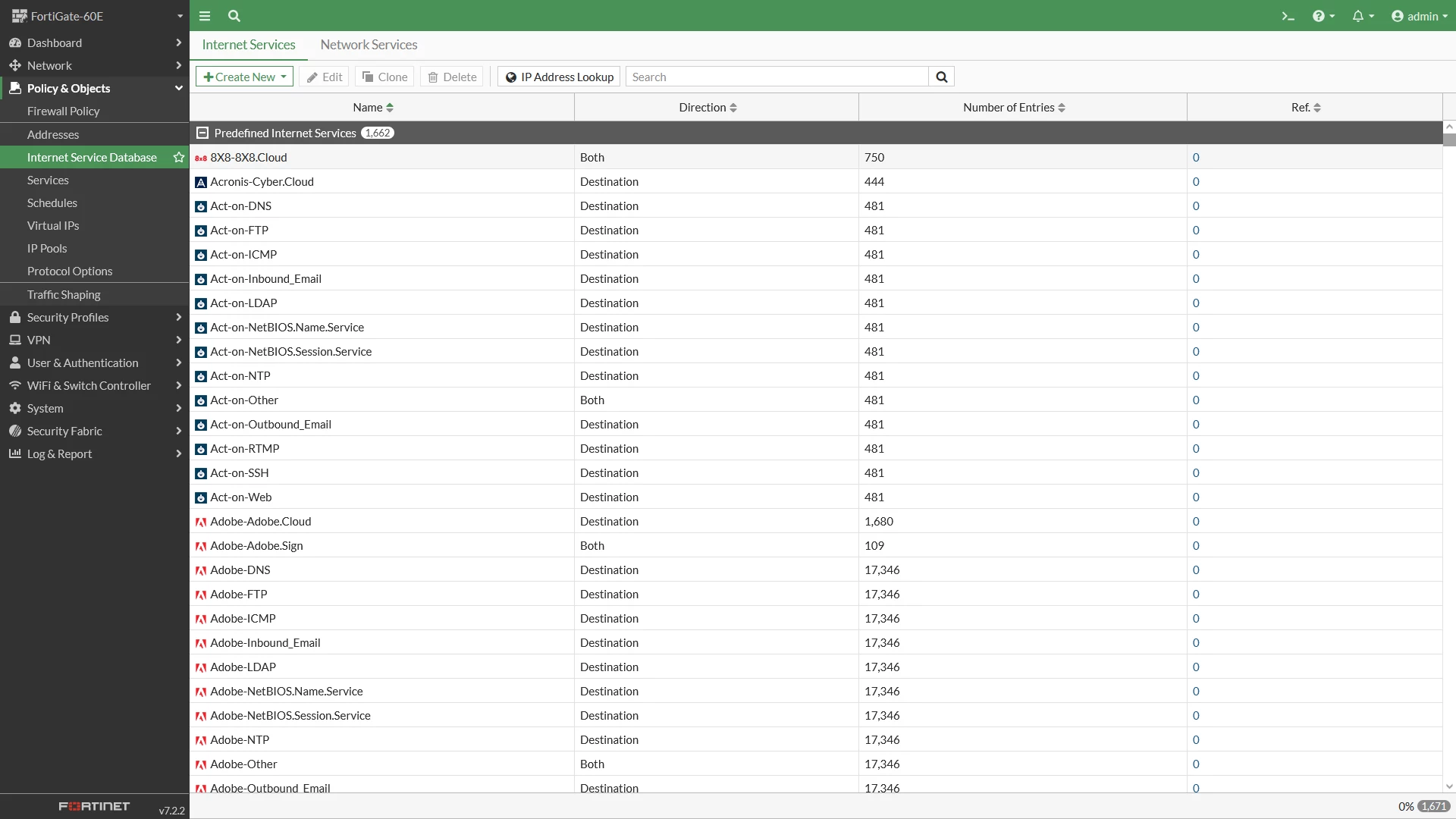Open the CLI console icon
Screen dimensions: 1456x819
[x=1288, y=16]
